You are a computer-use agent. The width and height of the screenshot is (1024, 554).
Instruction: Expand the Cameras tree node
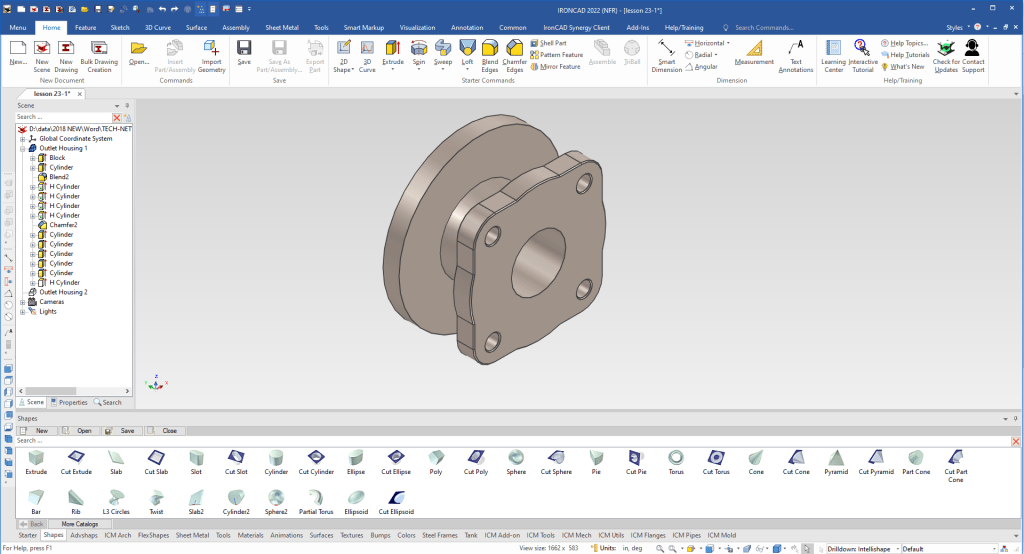pos(23,301)
